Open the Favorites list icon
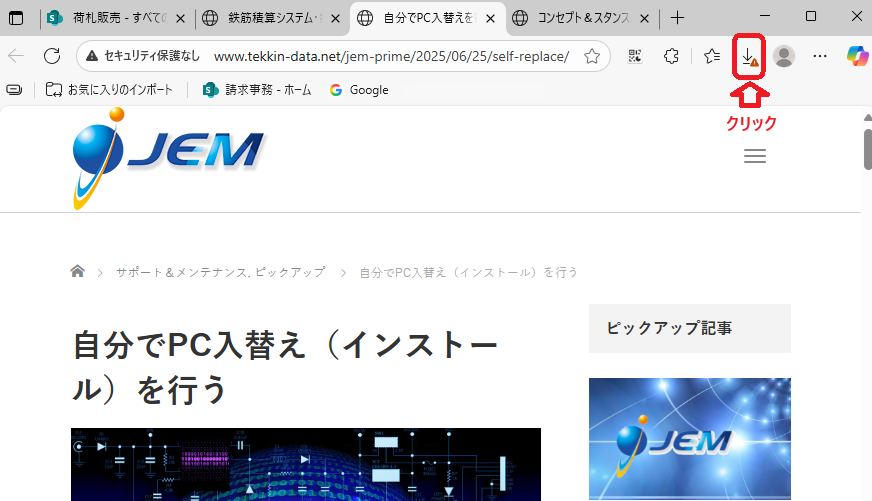 [x=712, y=56]
